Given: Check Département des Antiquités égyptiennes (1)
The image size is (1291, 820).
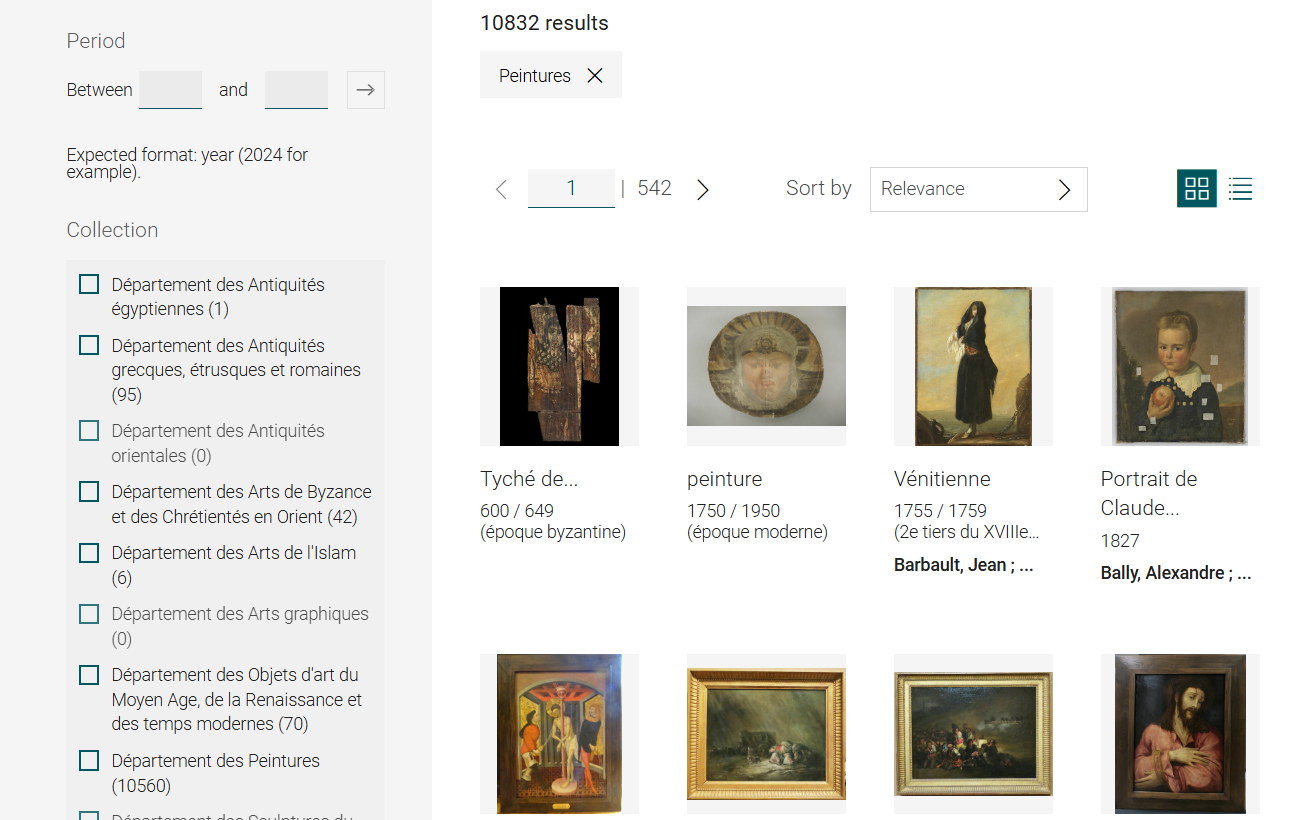Looking at the screenshot, I should [89, 284].
